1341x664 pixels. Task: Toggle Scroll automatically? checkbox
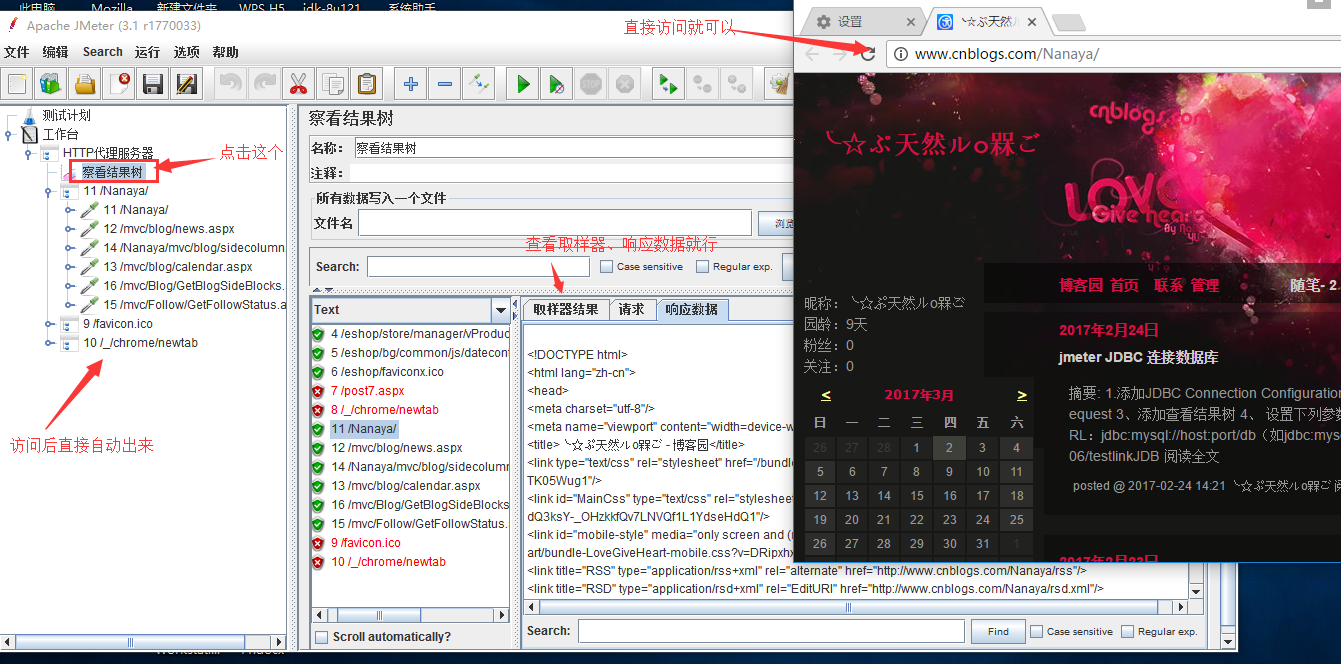321,637
